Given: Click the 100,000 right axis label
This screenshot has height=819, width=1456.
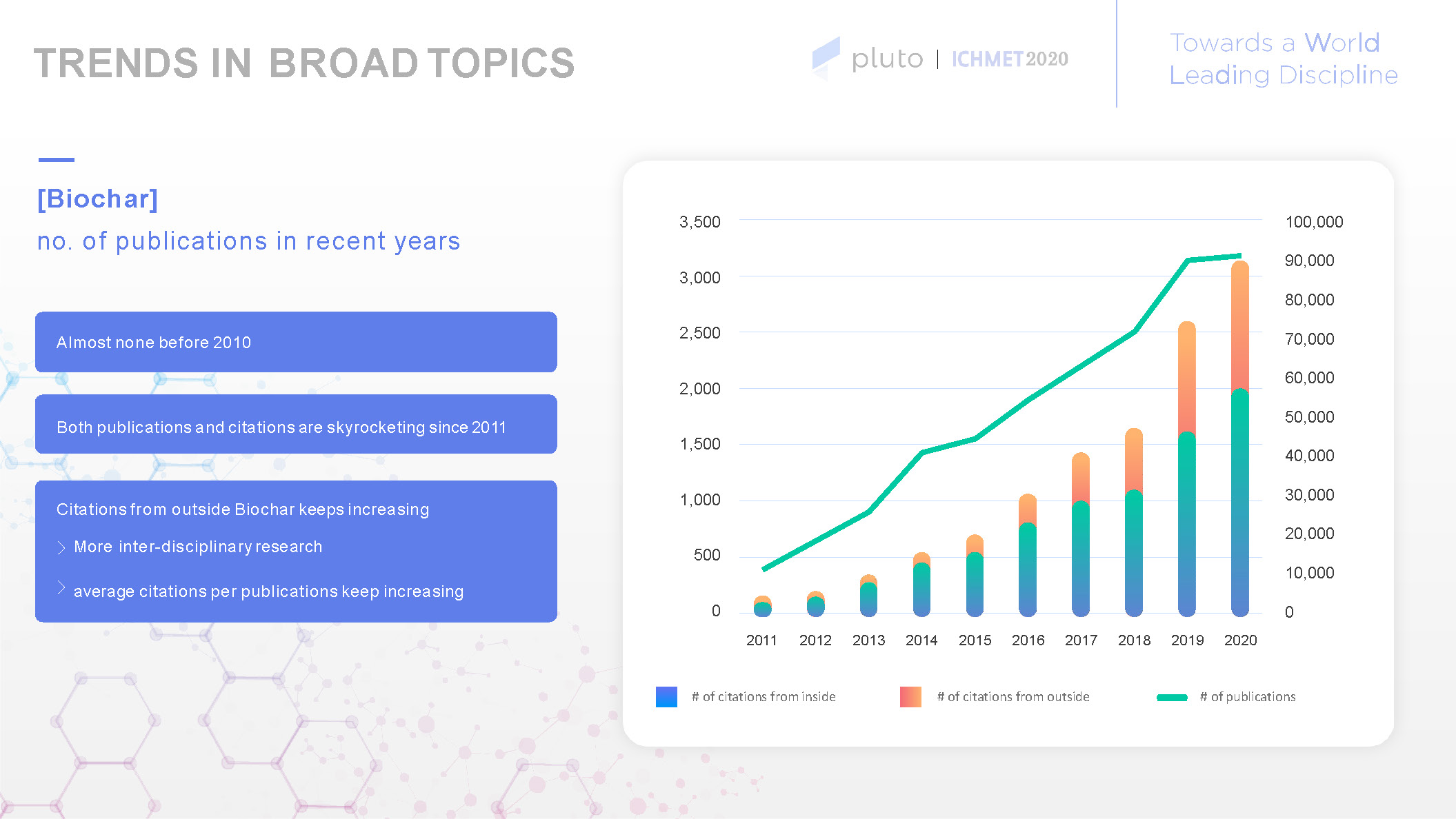Looking at the screenshot, I should point(1314,222).
